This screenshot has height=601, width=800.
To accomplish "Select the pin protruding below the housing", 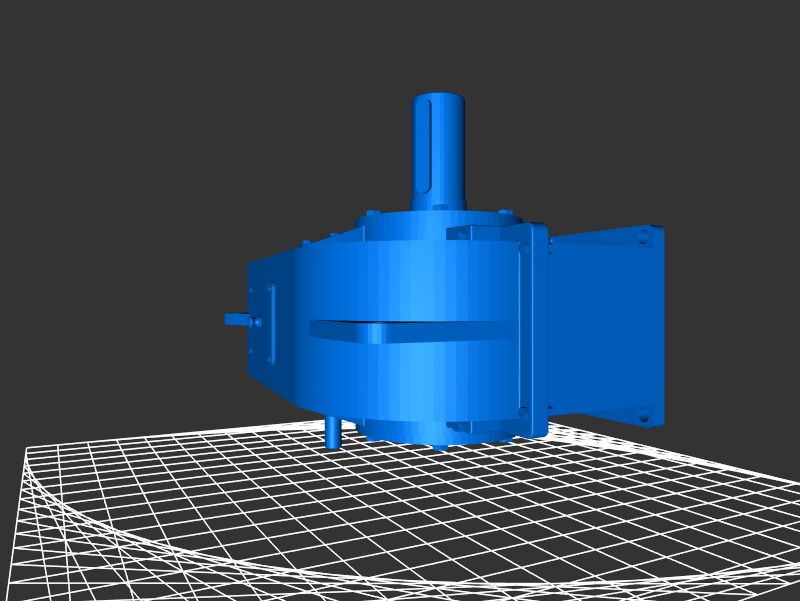I will tap(333, 434).
